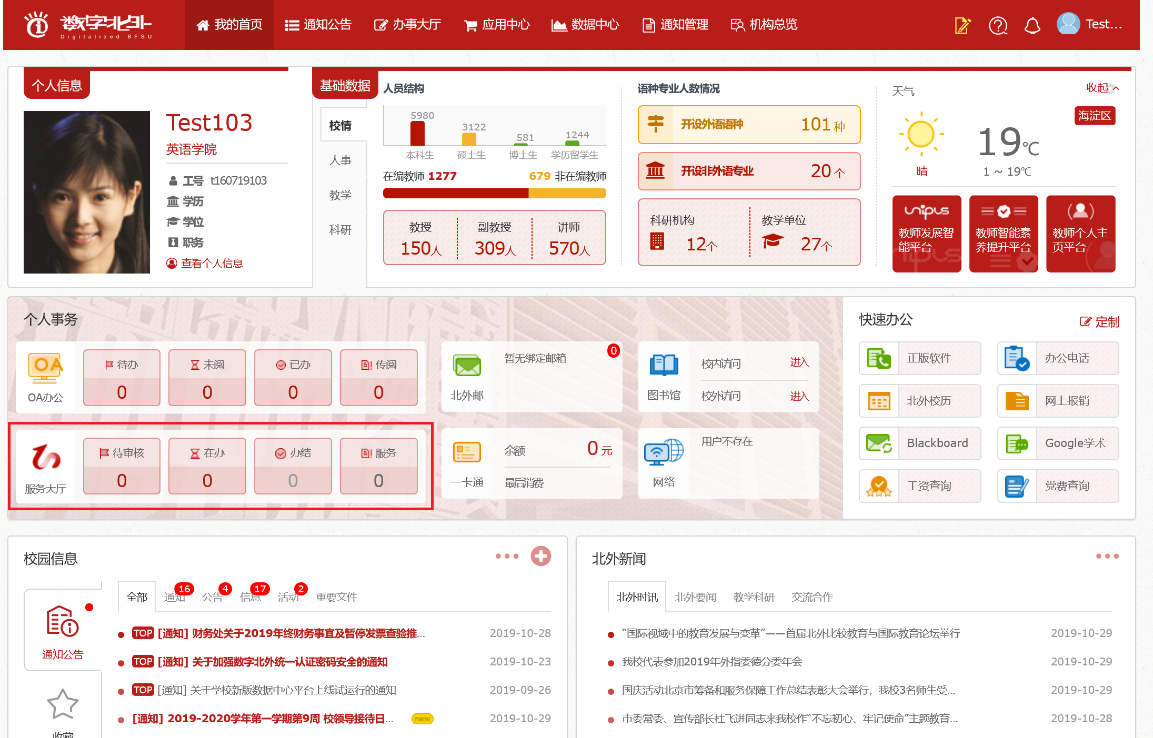The height and width of the screenshot is (738, 1153).
Task: Switch to 重要文件 tab
Action: [337, 597]
